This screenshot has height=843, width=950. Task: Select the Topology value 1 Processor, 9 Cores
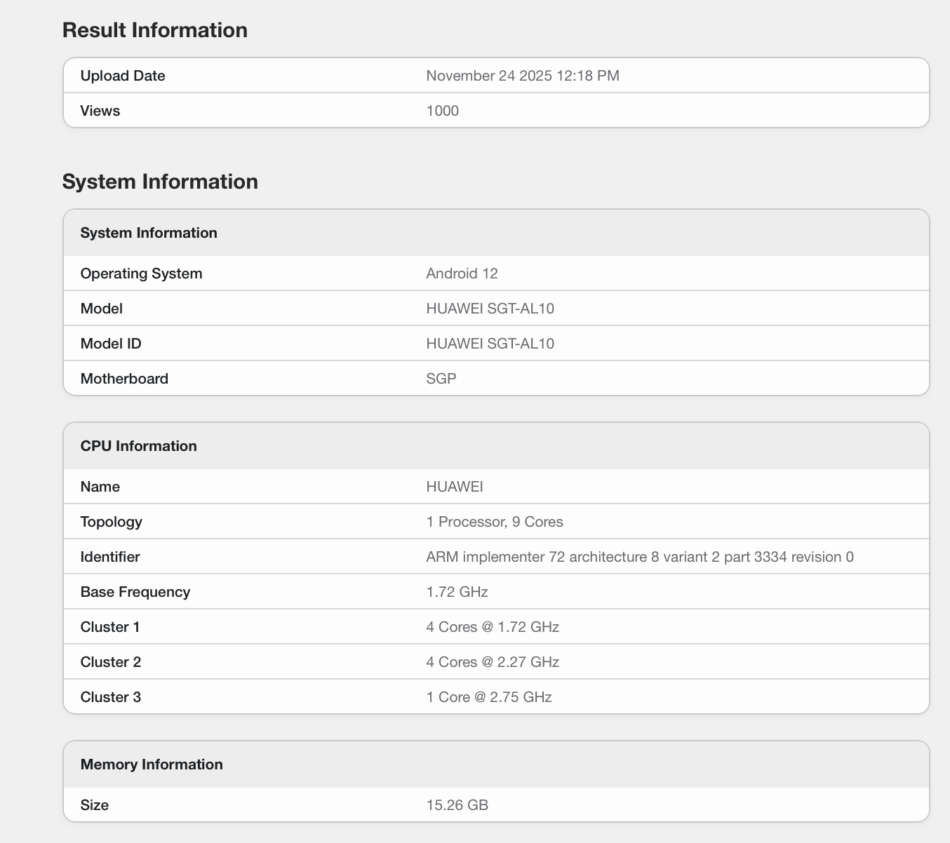[x=494, y=522]
